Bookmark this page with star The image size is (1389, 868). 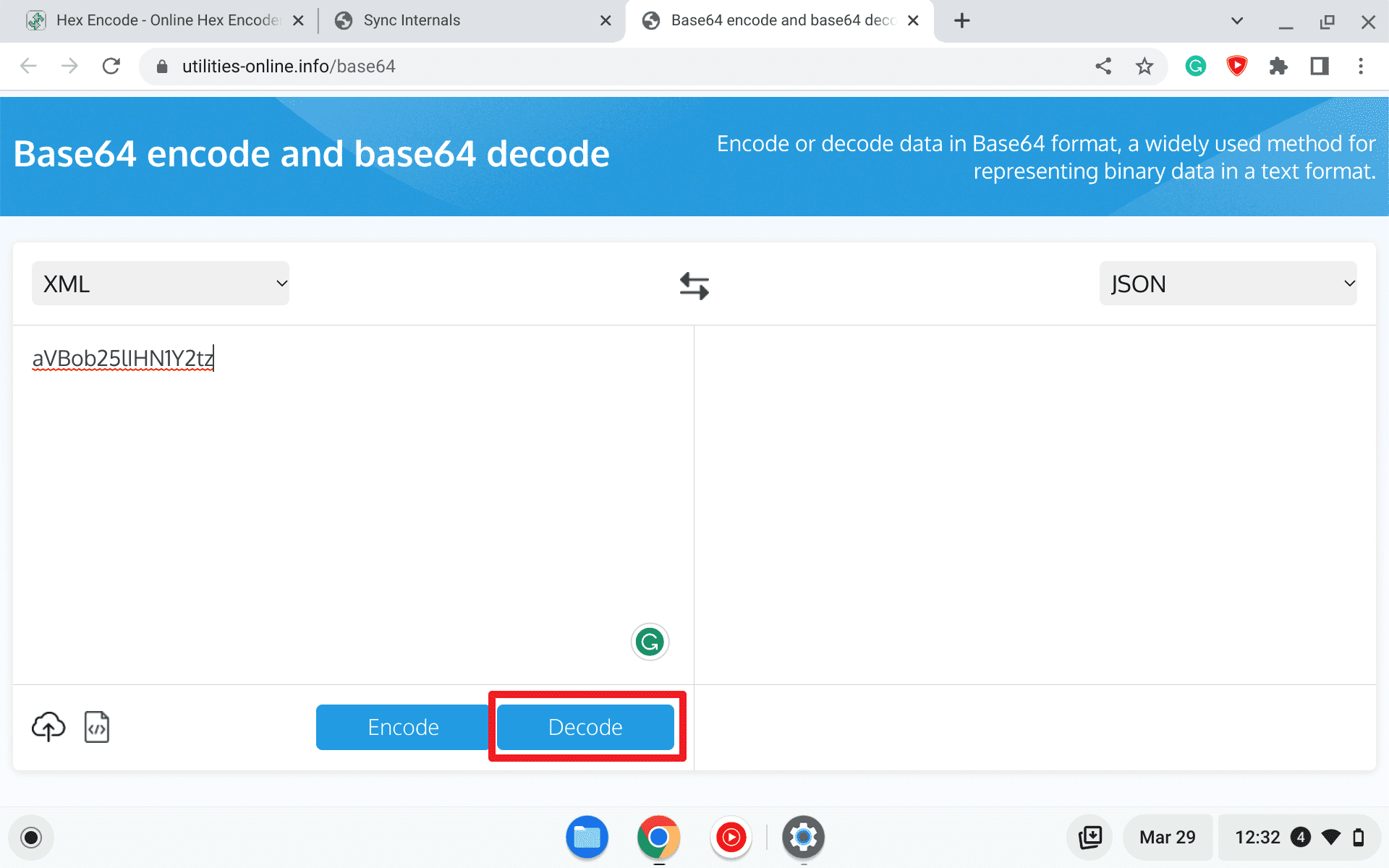click(x=1144, y=67)
